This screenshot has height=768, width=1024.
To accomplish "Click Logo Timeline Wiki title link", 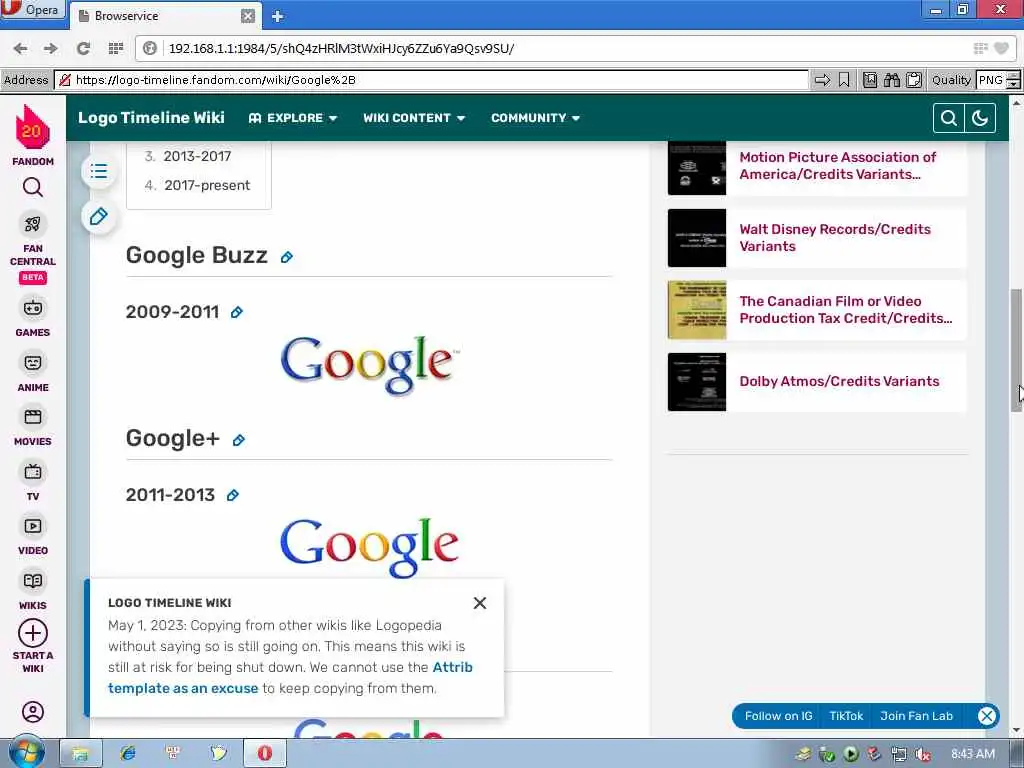I will click(151, 118).
